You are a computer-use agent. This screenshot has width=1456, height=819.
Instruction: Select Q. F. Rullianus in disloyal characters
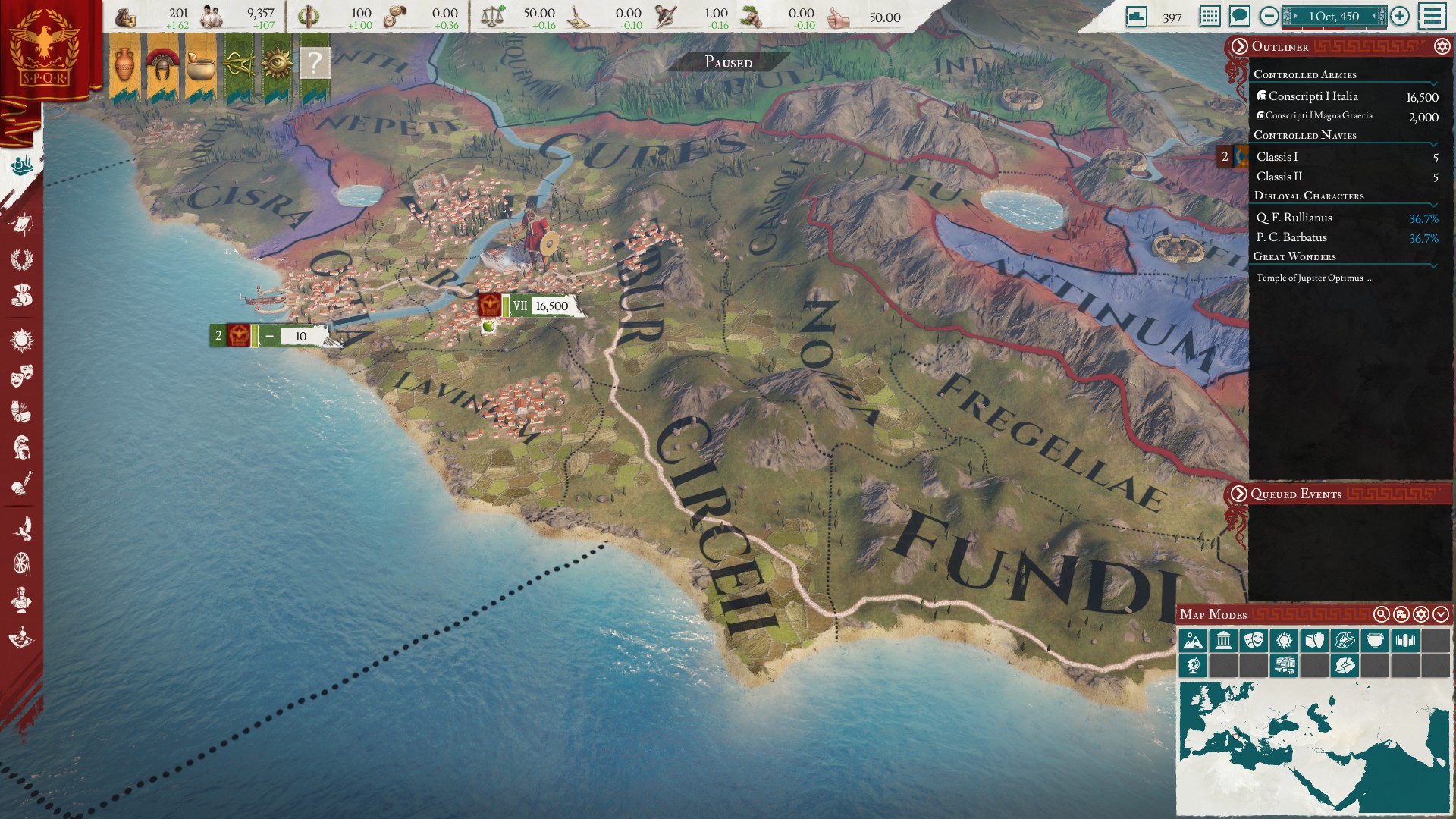tap(1346, 218)
